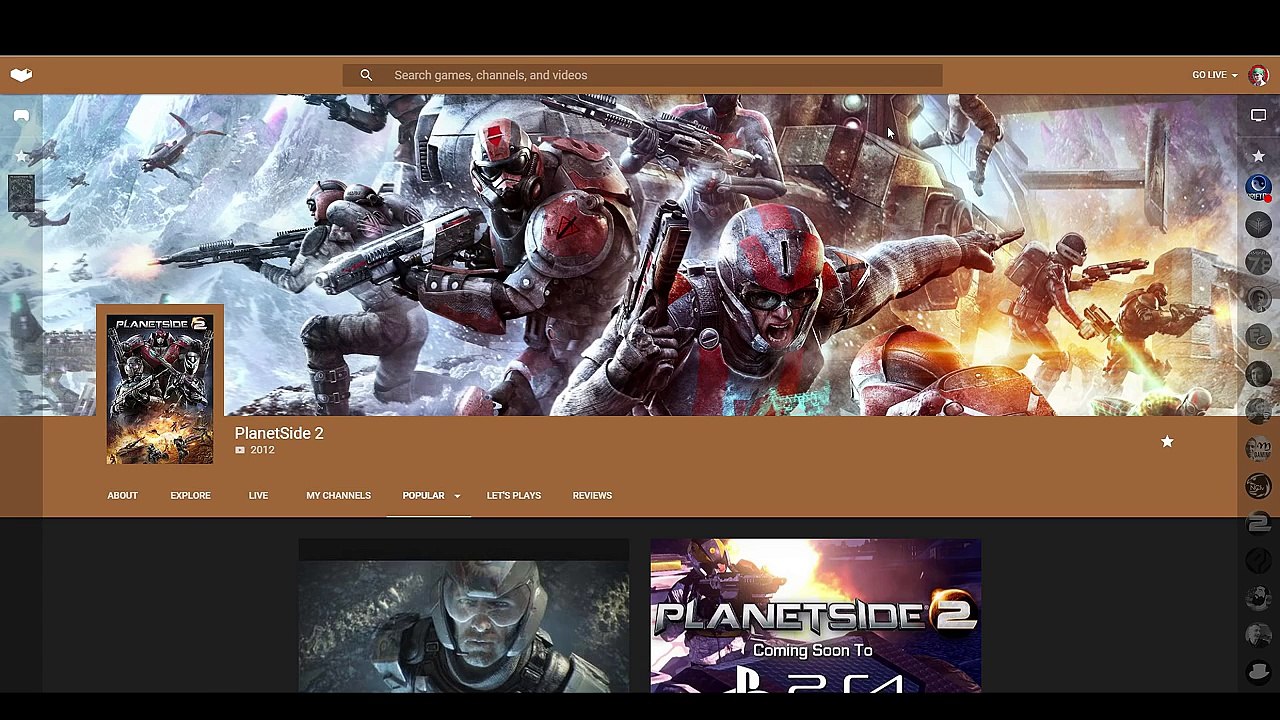The height and width of the screenshot is (720, 1280).
Task: Expand the GO LIVE dropdown
Action: [x=1214, y=75]
